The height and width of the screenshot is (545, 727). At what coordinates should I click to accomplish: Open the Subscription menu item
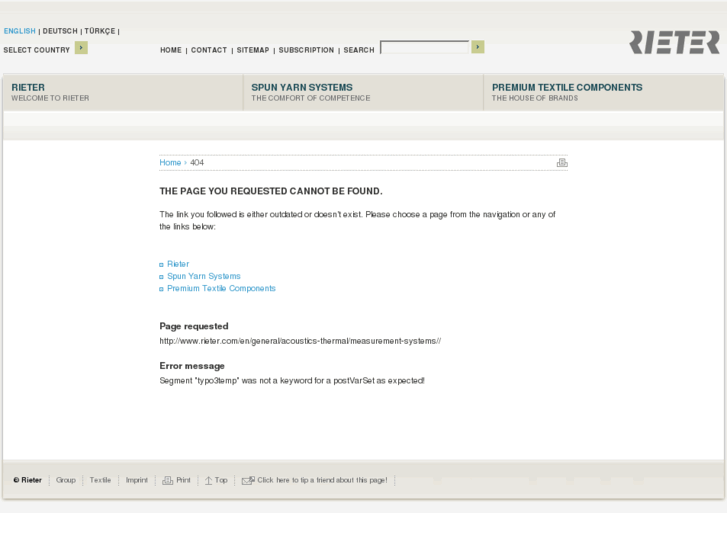coord(306,50)
